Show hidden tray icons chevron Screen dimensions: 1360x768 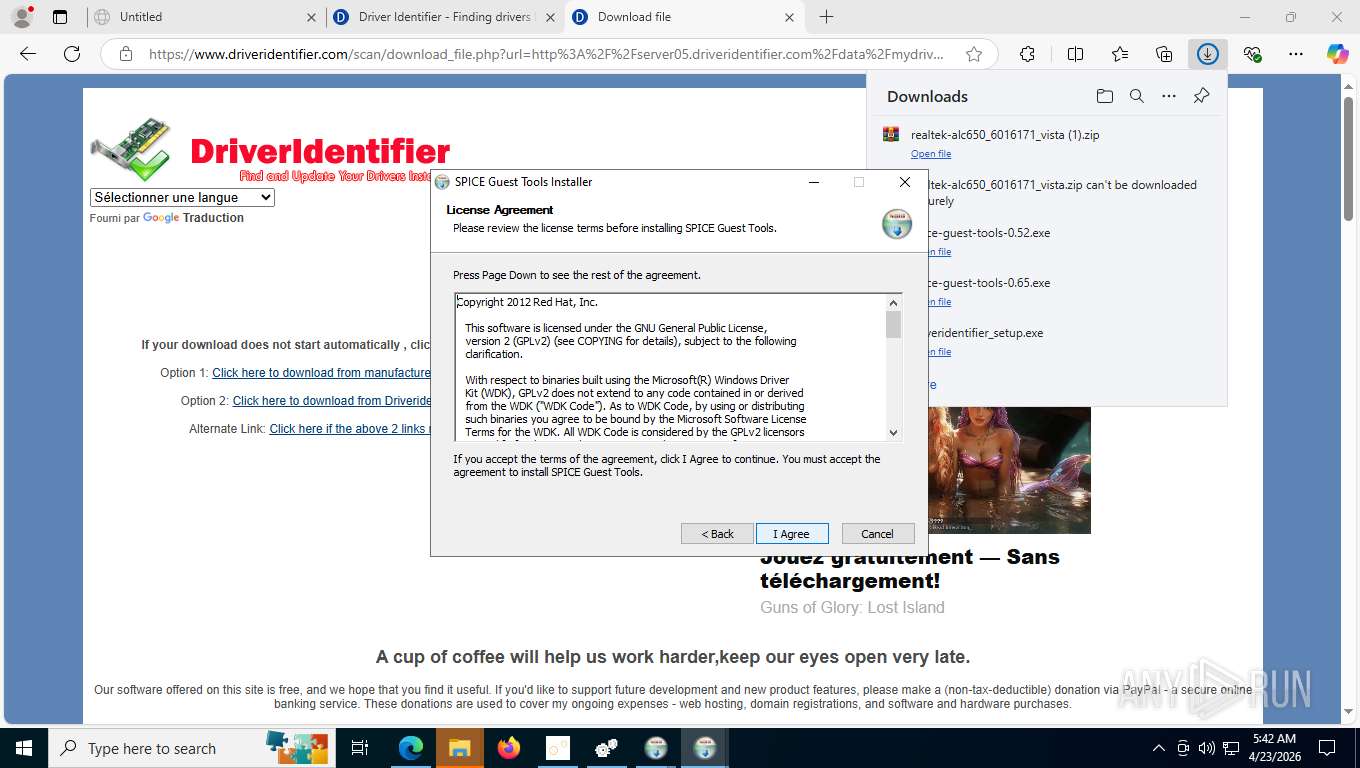1159,748
